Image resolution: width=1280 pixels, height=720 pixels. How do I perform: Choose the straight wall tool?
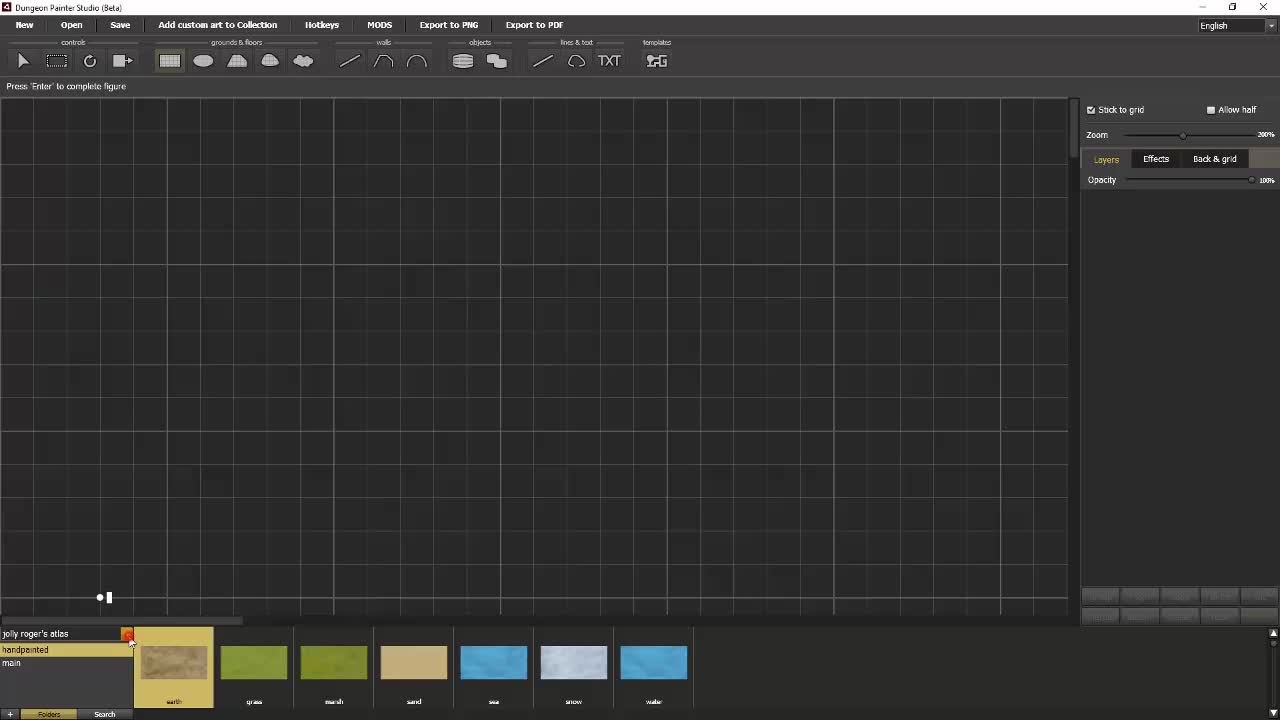point(349,61)
